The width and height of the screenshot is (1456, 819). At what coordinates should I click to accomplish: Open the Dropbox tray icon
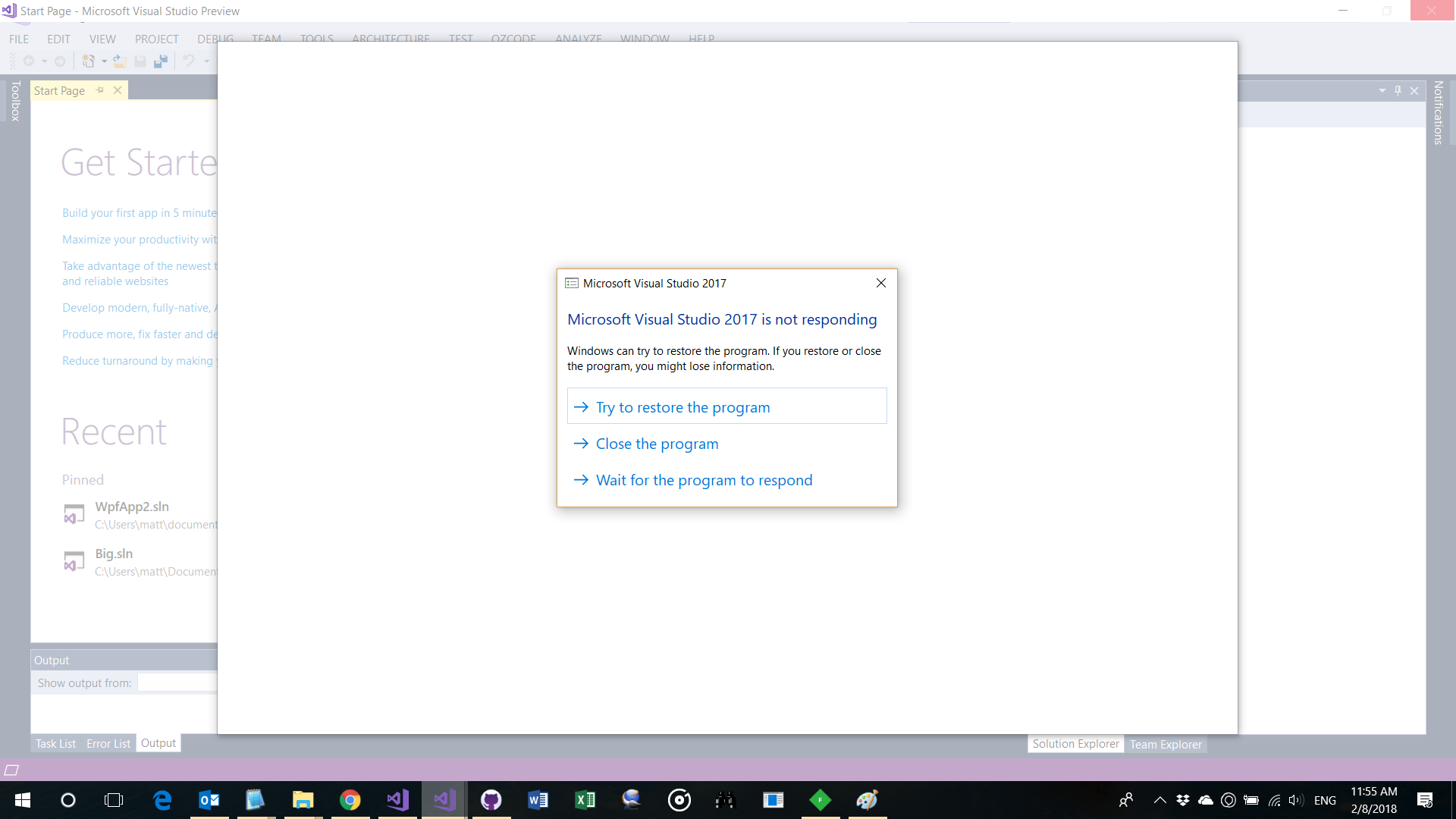tap(1182, 800)
